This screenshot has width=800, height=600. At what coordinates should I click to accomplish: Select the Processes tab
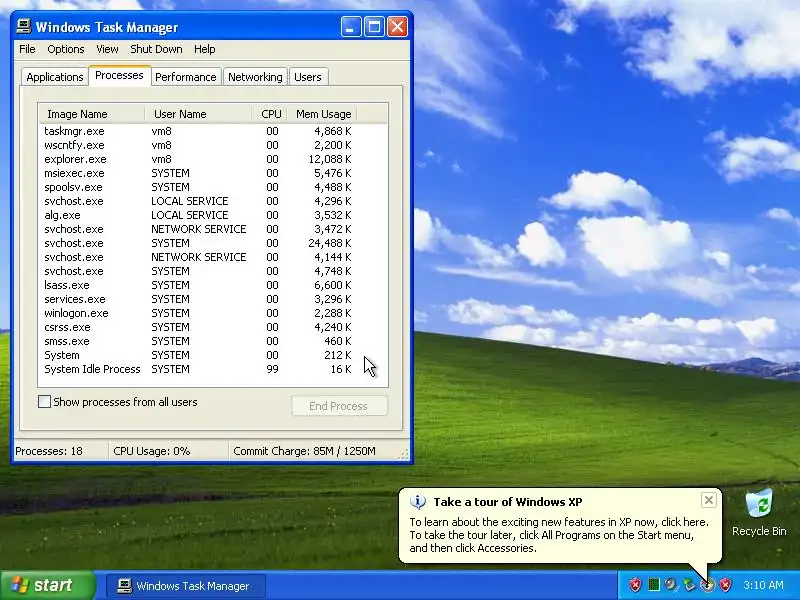coord(119,76)
